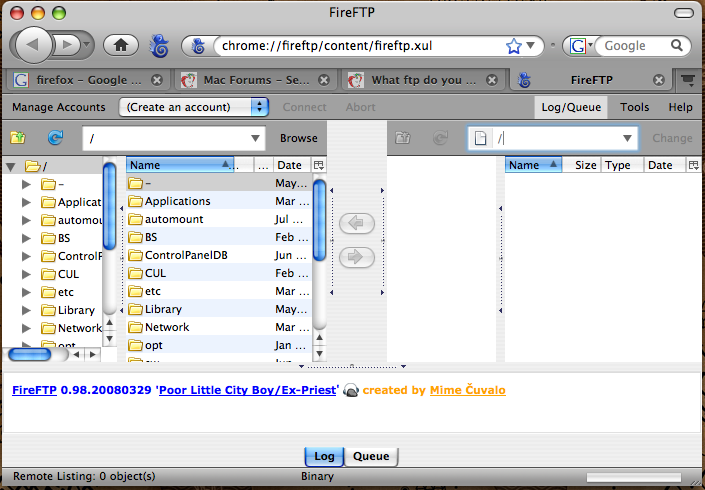Open the URL history dropdown arrow

(x=531, y=45)
